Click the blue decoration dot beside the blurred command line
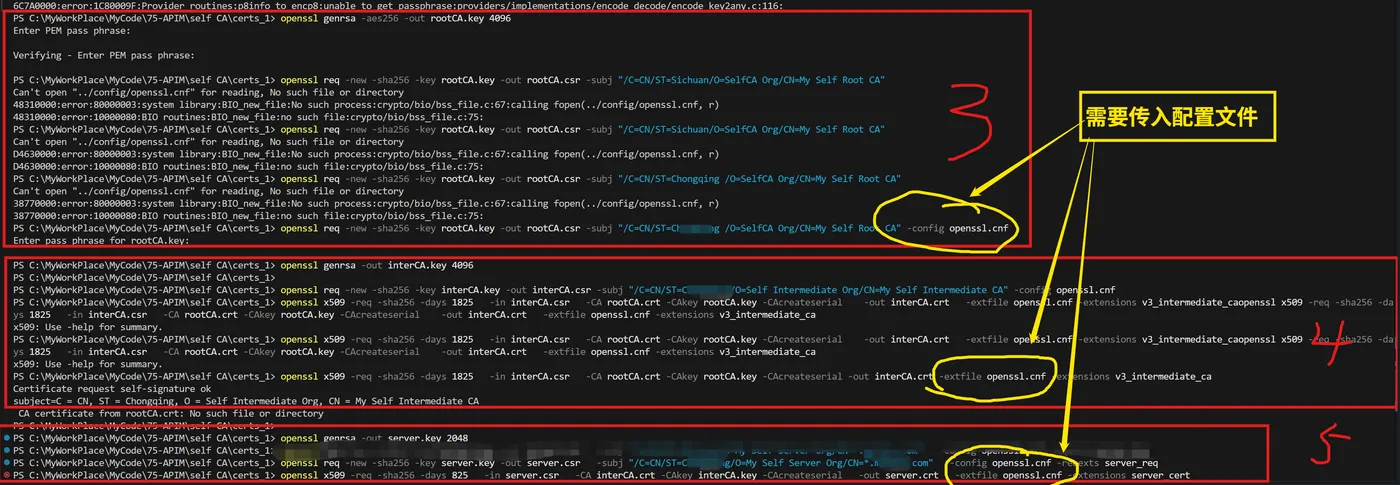The width and height of the screenshot is (1400, 485). click(8, 451)
